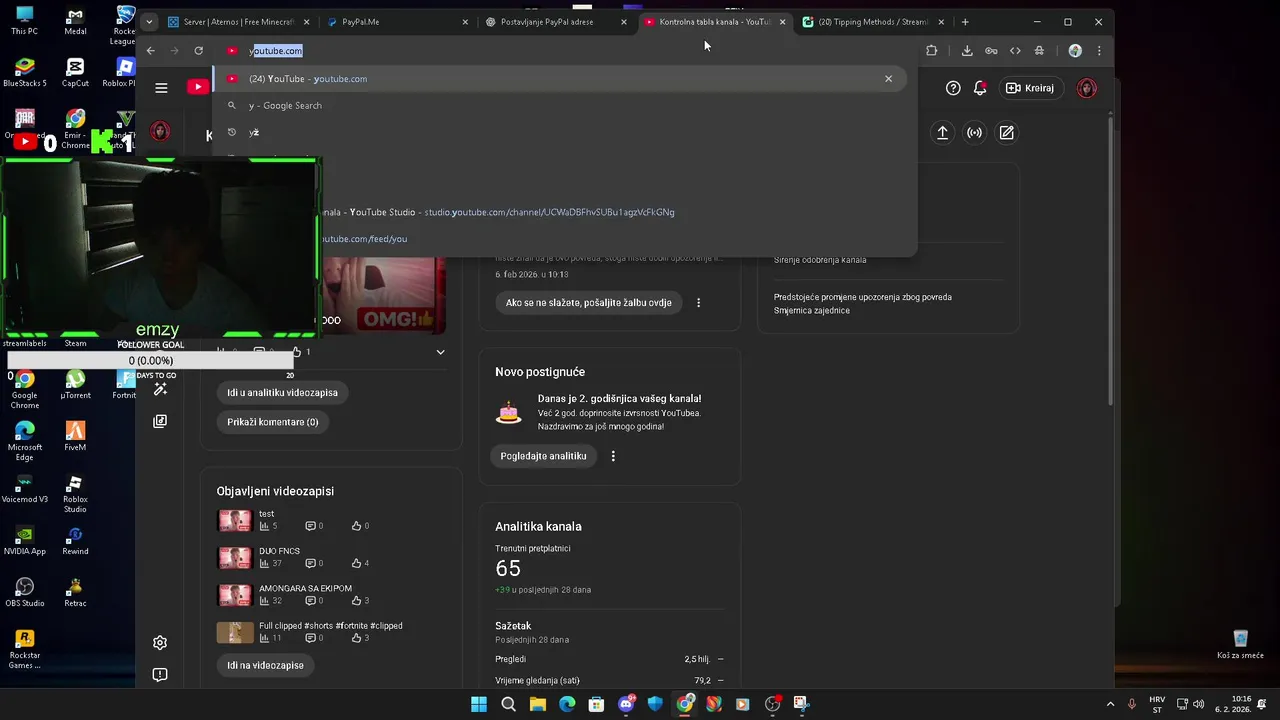Viewport: 1280px width, 720px height.
Task: Click the code brackets extension icon
Action: pos(1015,50)
